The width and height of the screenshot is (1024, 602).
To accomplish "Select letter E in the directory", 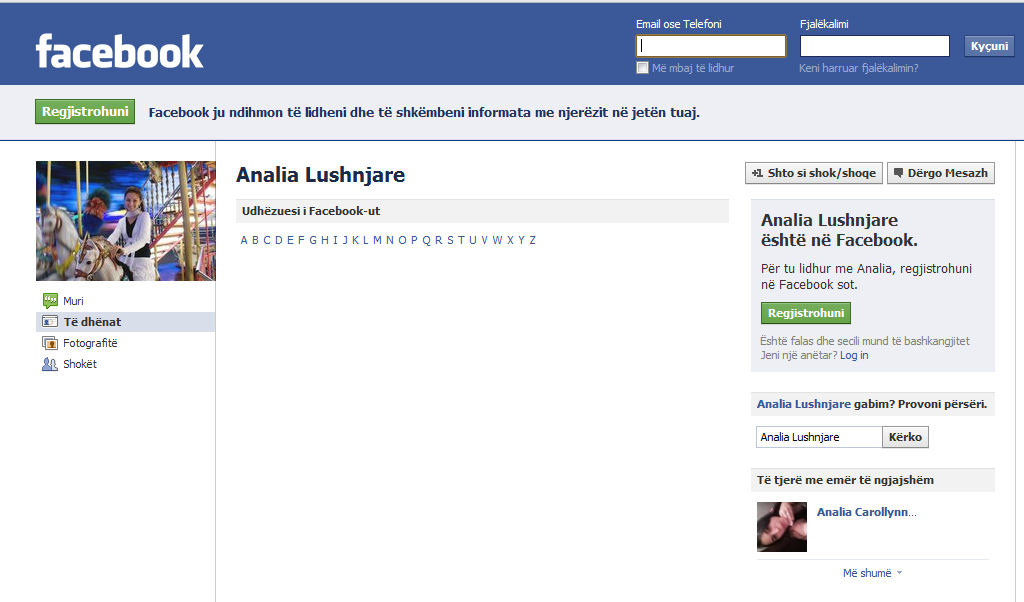I will coord(291,240).
